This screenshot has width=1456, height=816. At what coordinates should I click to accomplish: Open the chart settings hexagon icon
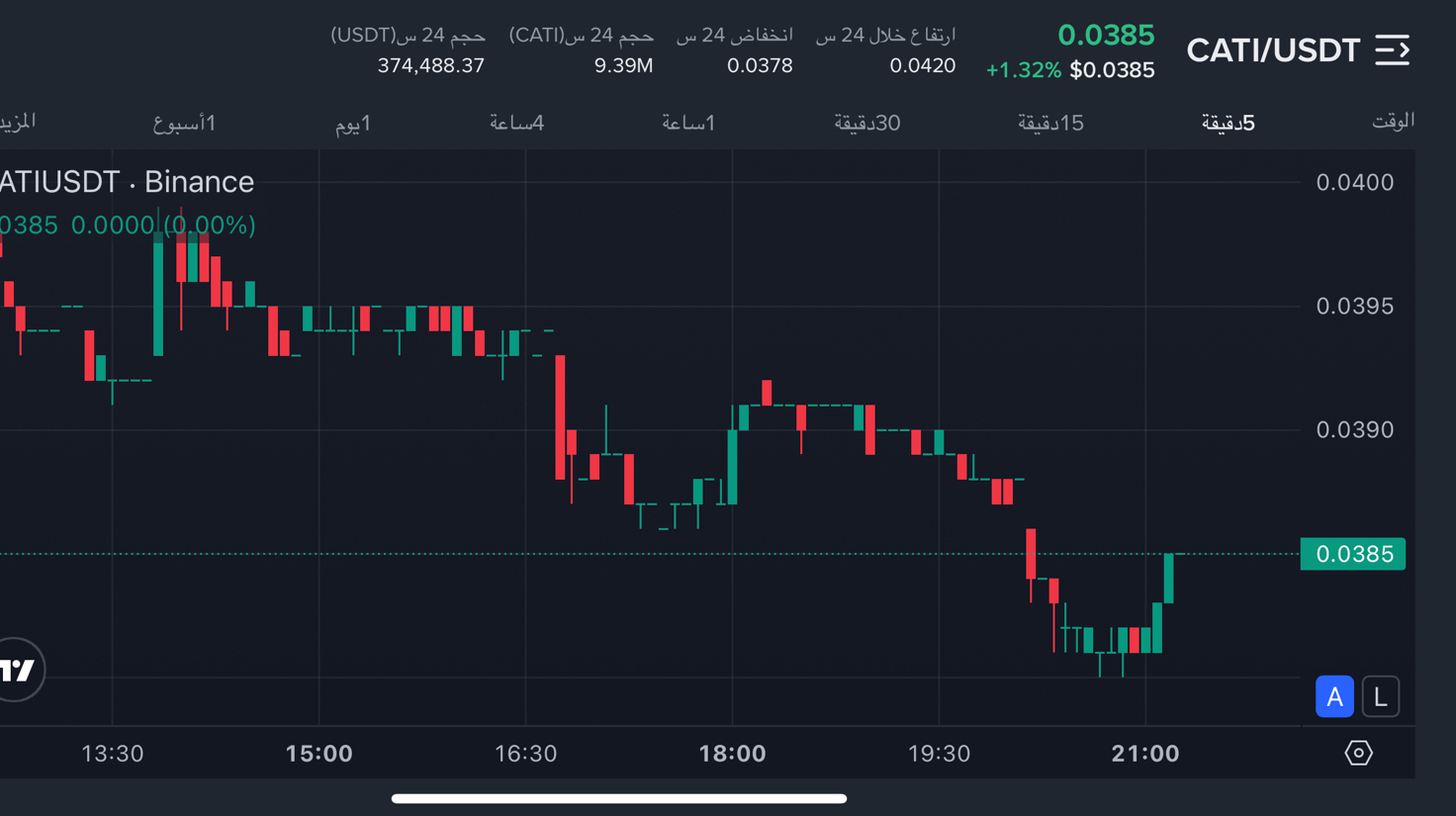point(1358,754)
